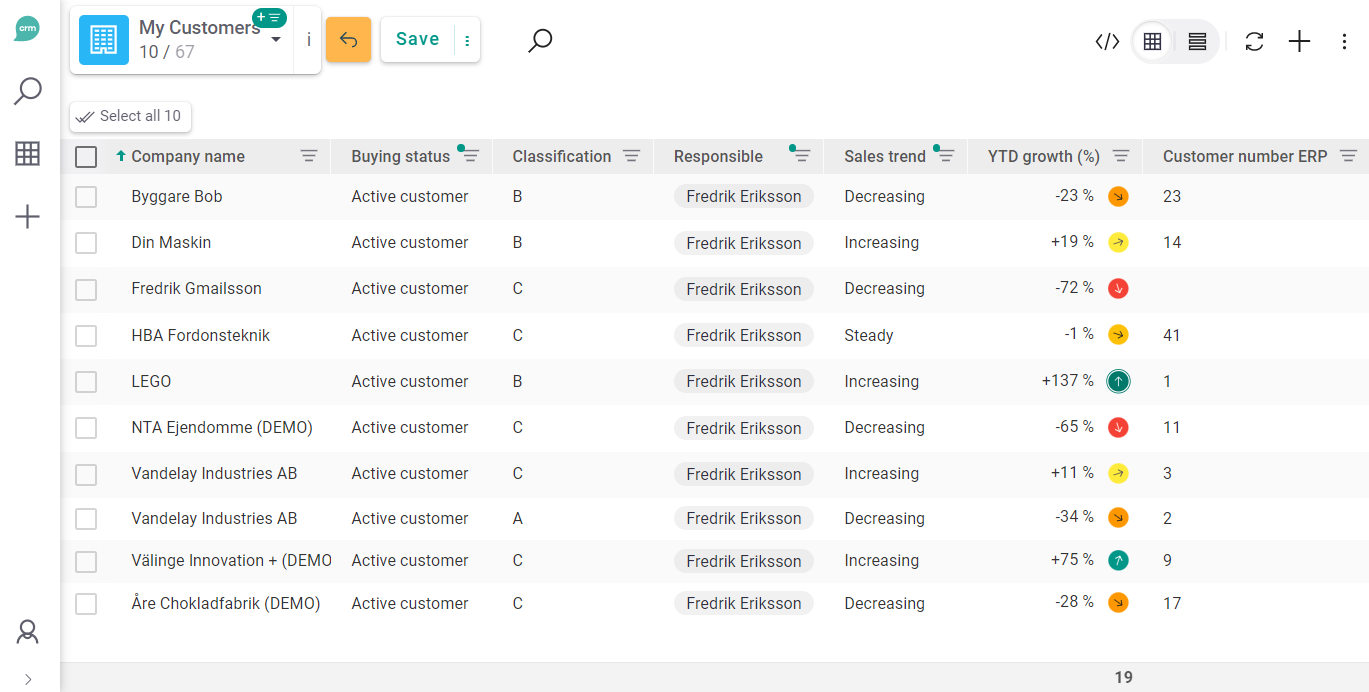Sort by the Company name column header
The width and height of the screenshot is (1369, 692).
tap(188, 157)
